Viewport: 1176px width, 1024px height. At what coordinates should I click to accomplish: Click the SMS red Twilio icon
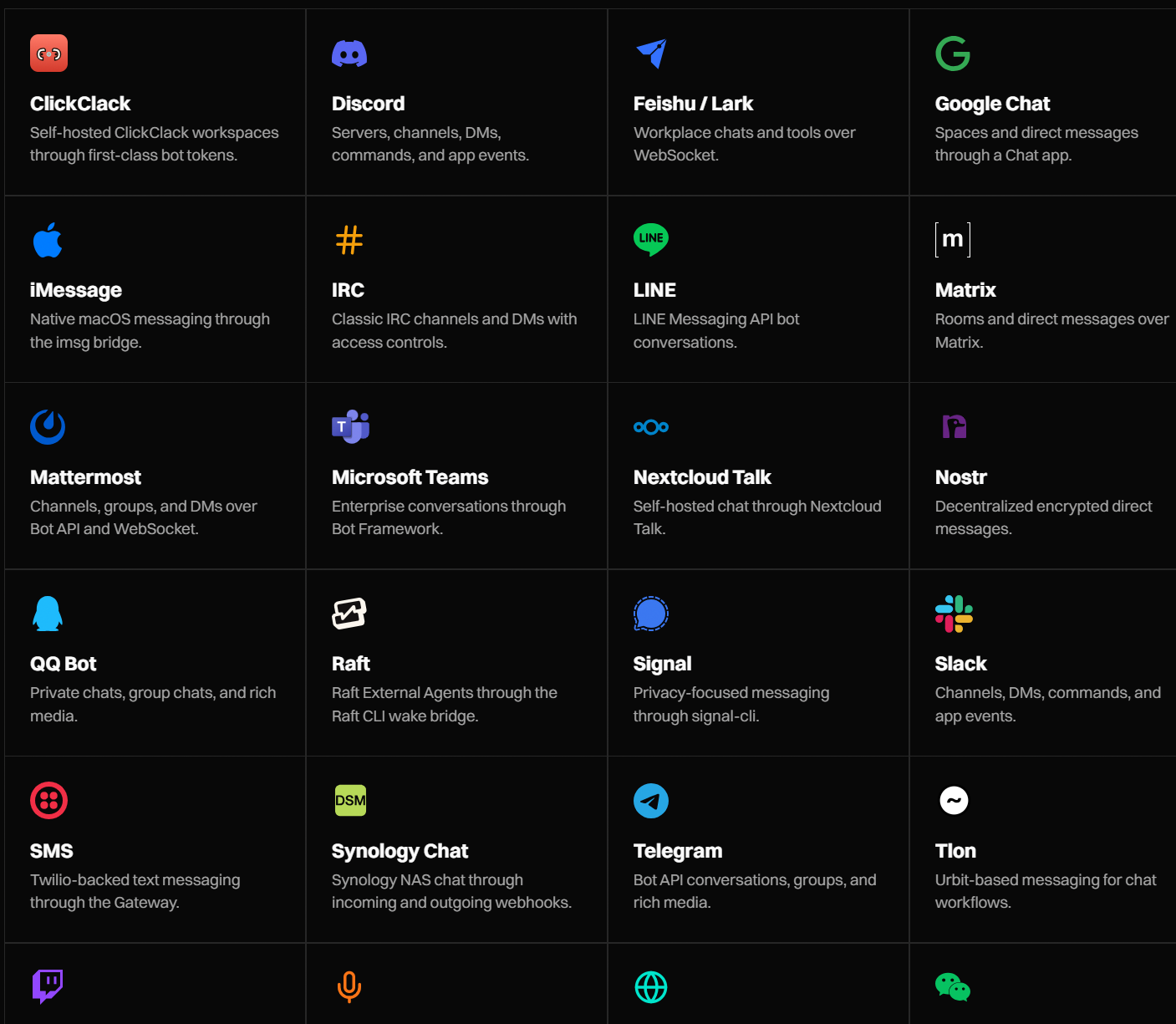click(48, 800)
